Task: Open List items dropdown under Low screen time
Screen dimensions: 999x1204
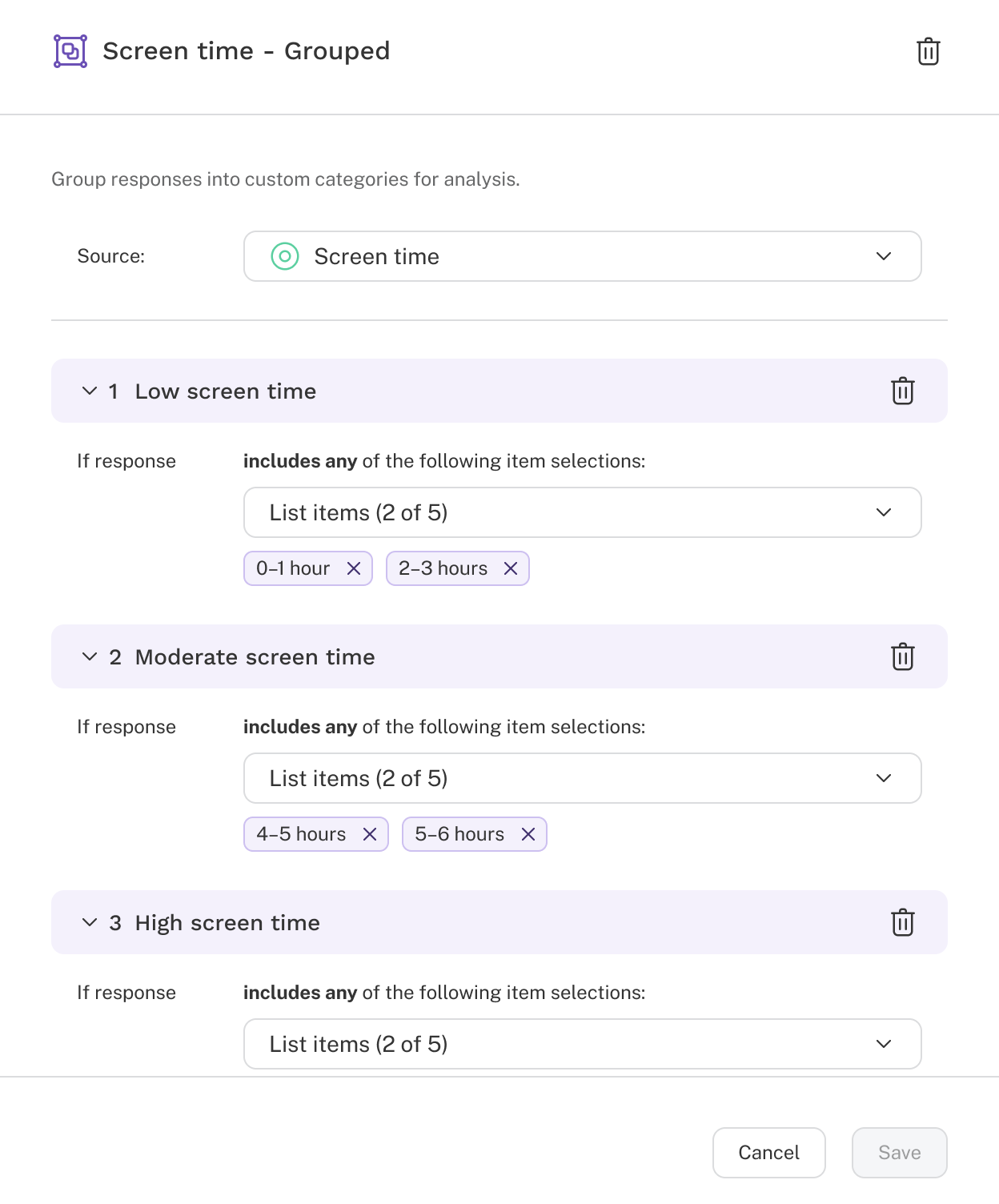Action: (x=583, y=512)
